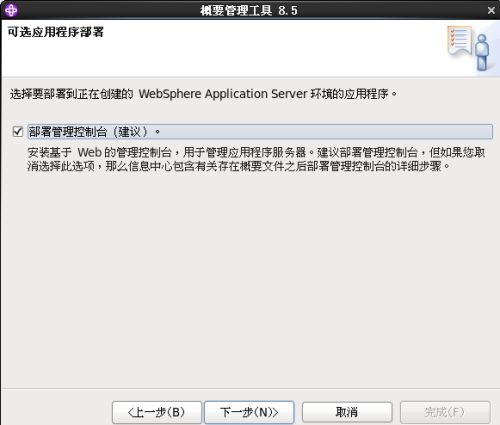Select the 部署管理控制台（建议）label row
This screenshot has height=425, width=500.
[x=260, y=132]
